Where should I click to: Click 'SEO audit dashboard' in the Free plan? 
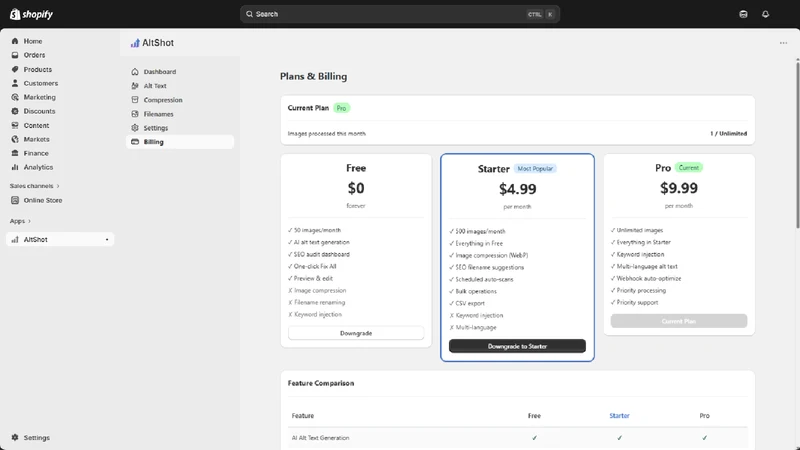click(x=321, y=254)
